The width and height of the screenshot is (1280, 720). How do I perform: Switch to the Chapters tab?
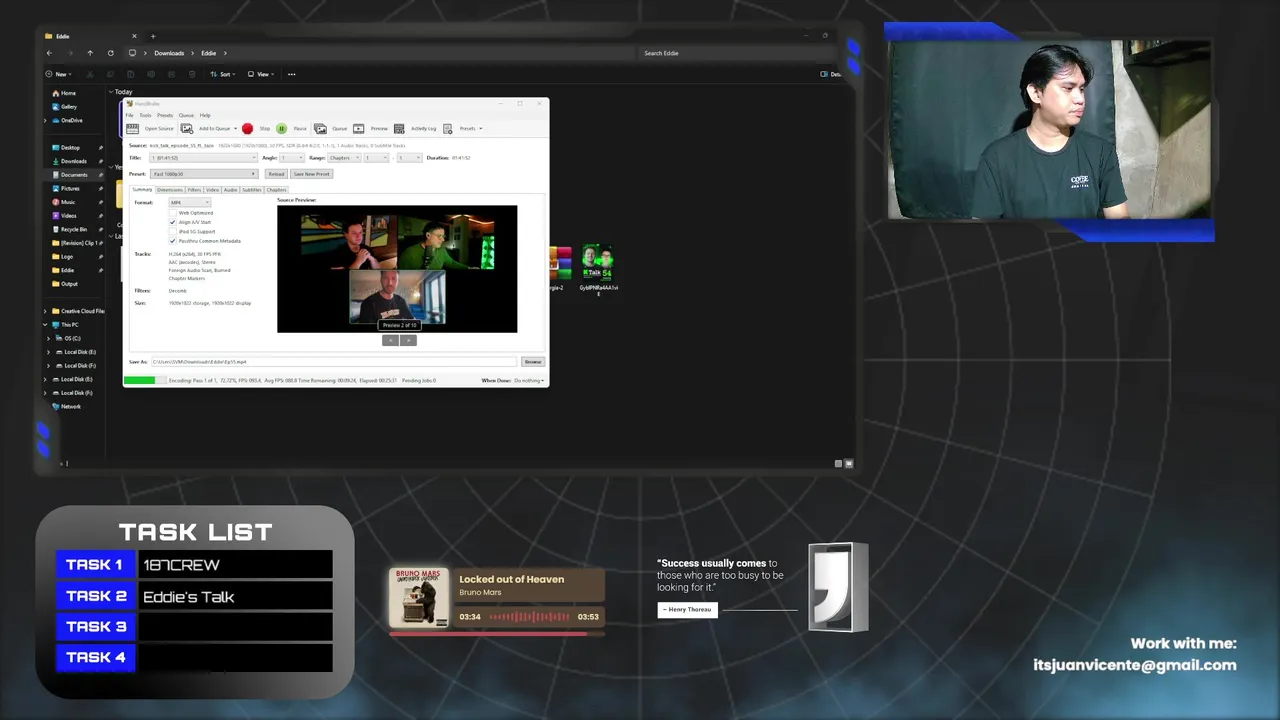click(276, 190)
